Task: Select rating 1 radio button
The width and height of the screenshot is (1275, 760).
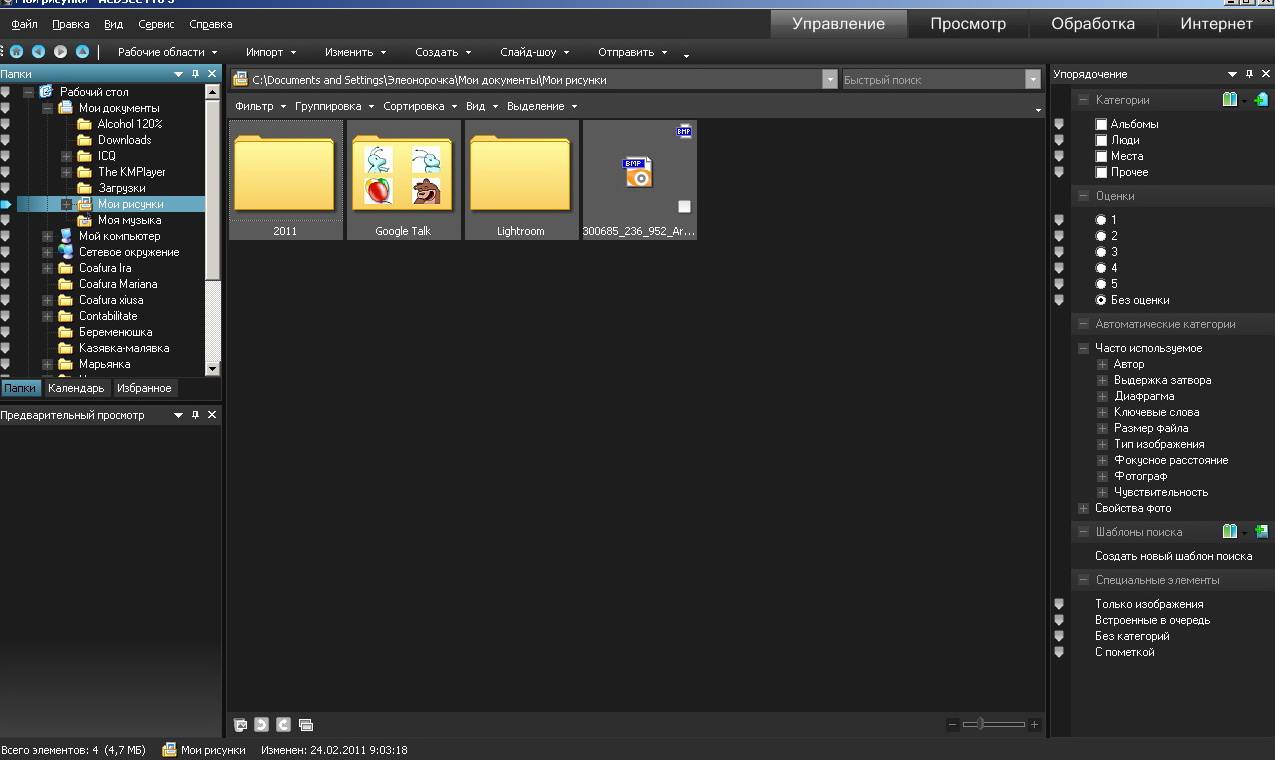Action: 1101,220
